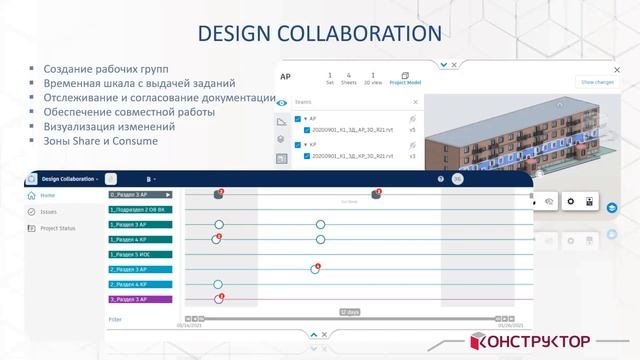640x360 pixels.
Task: Click the play arrow on 0_Раздел 3 АР
Action: pyautogui.click(x=168, y=195)
